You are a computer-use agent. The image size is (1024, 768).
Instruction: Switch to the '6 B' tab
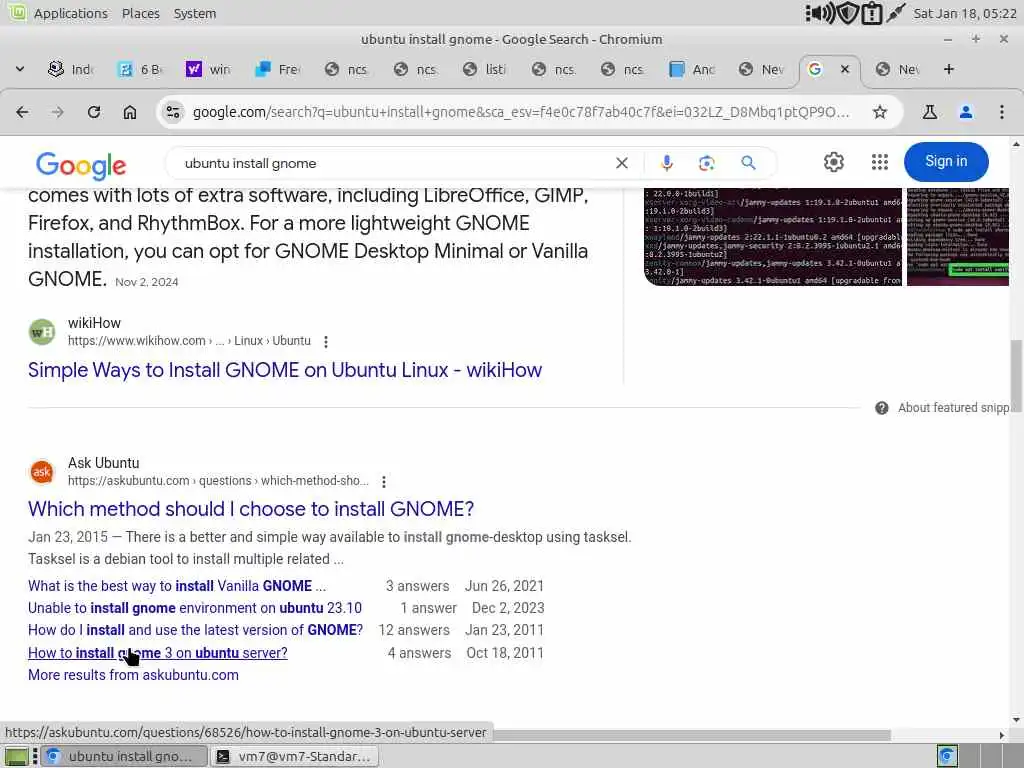tap(140, 69)
